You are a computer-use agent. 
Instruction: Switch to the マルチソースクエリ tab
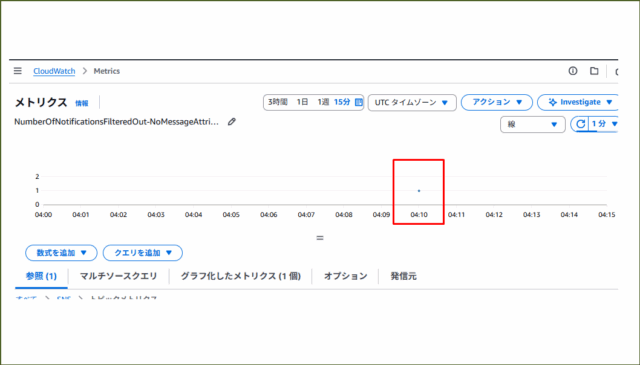tap(118, 276)
